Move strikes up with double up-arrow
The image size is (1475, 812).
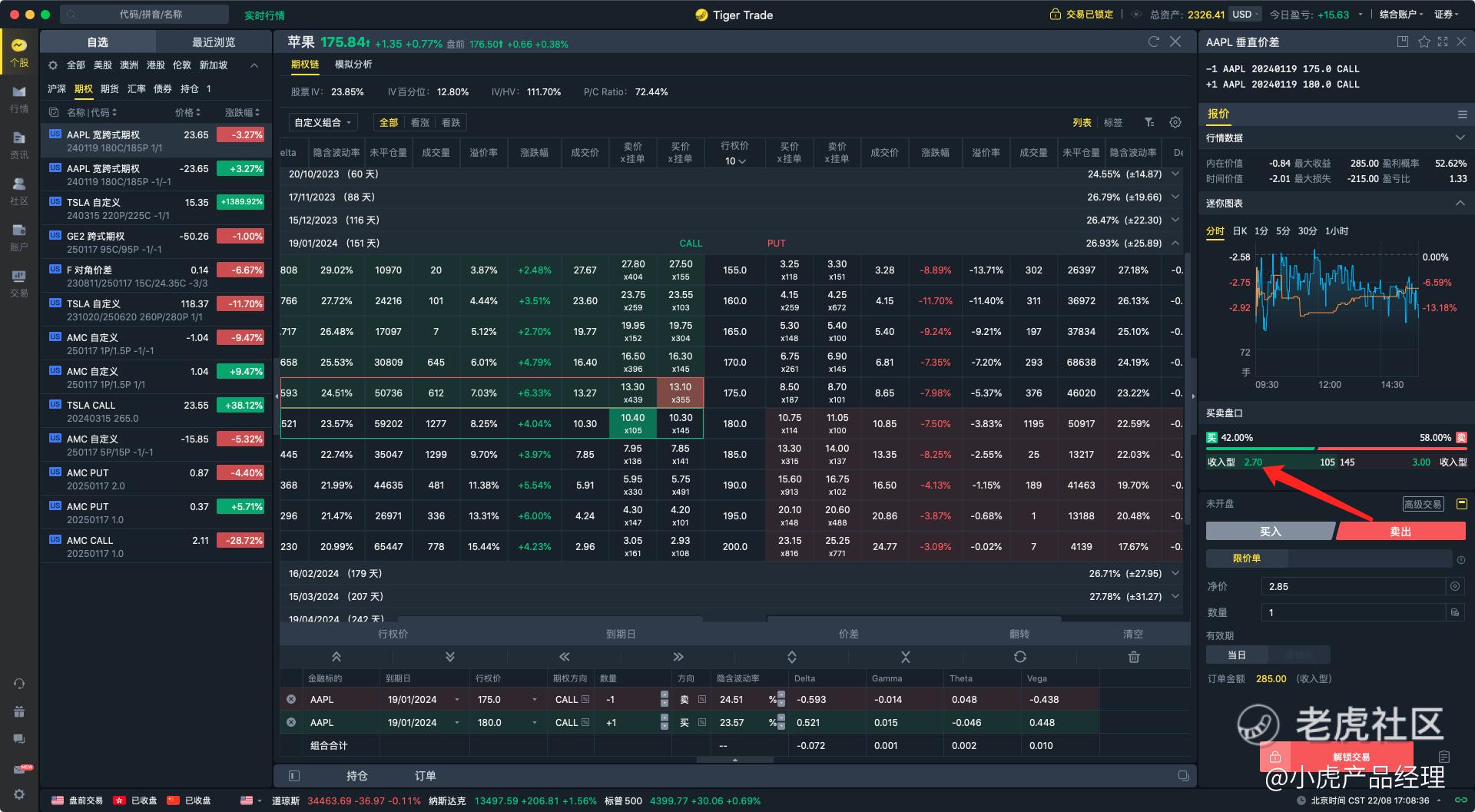click(336, 657)
